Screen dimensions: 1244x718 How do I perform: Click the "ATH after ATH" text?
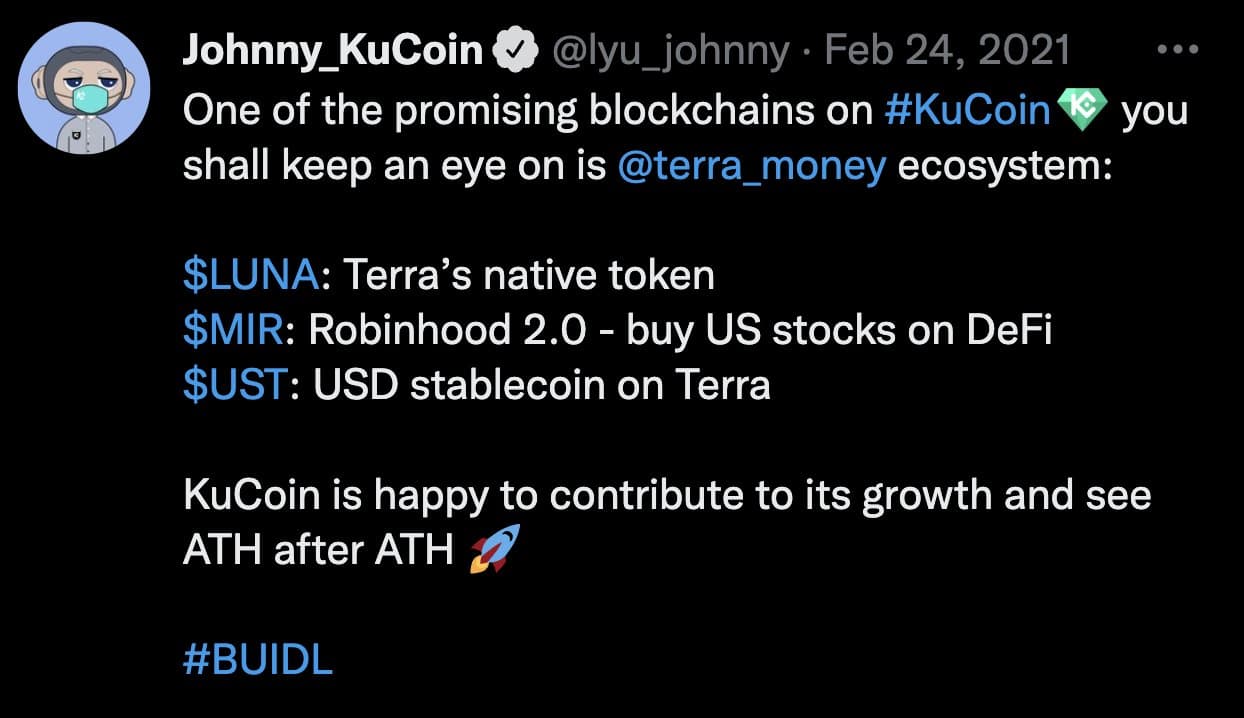point(318,550)
